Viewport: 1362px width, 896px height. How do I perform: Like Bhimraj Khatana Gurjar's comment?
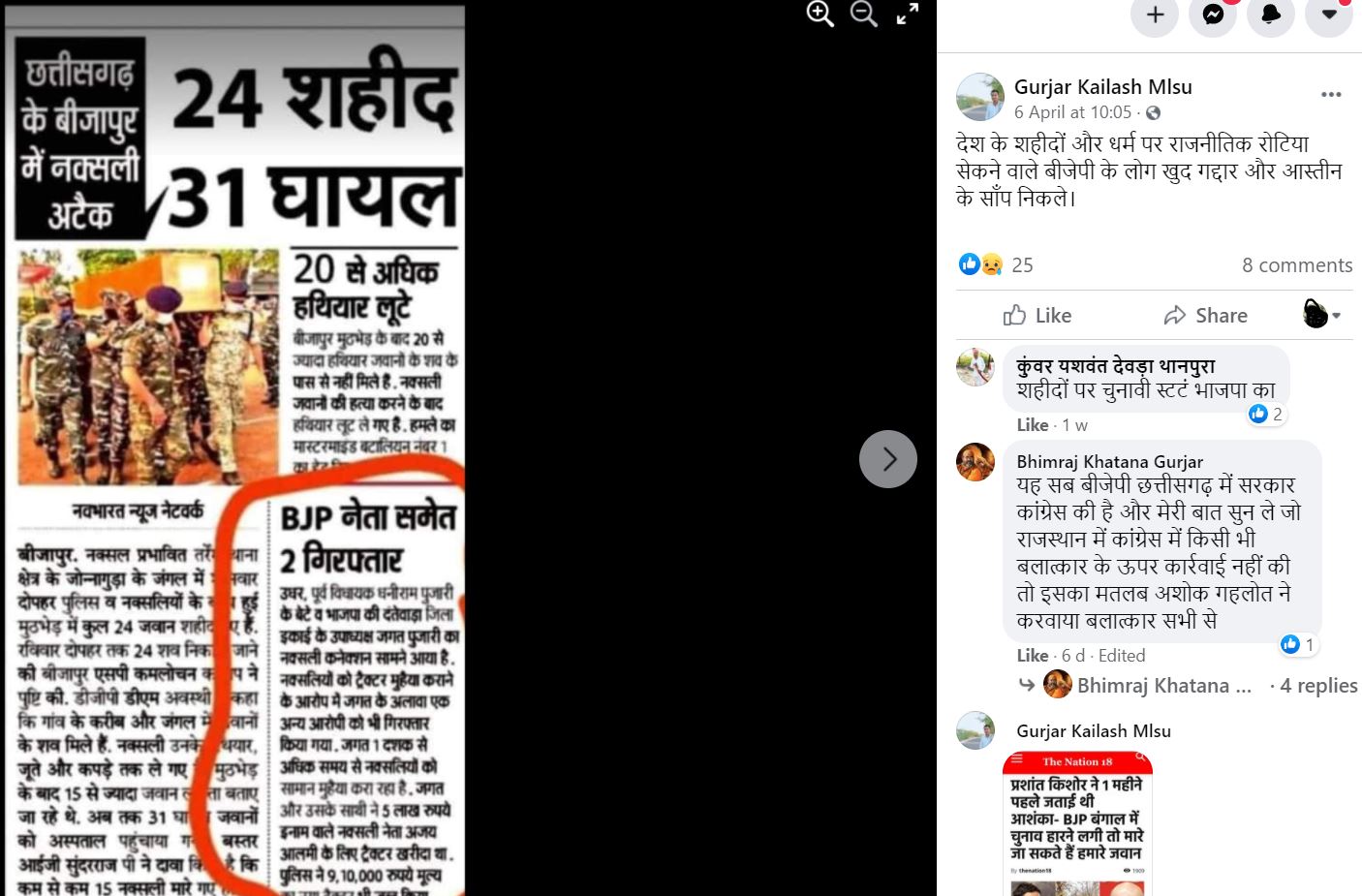(1033, 656)
